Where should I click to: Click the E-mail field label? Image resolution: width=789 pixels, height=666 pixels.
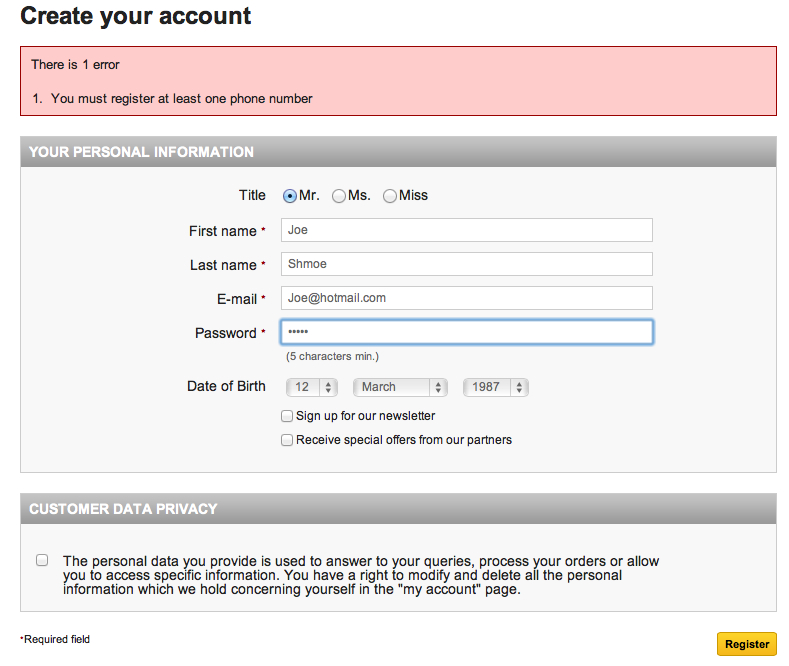(237, 299)
